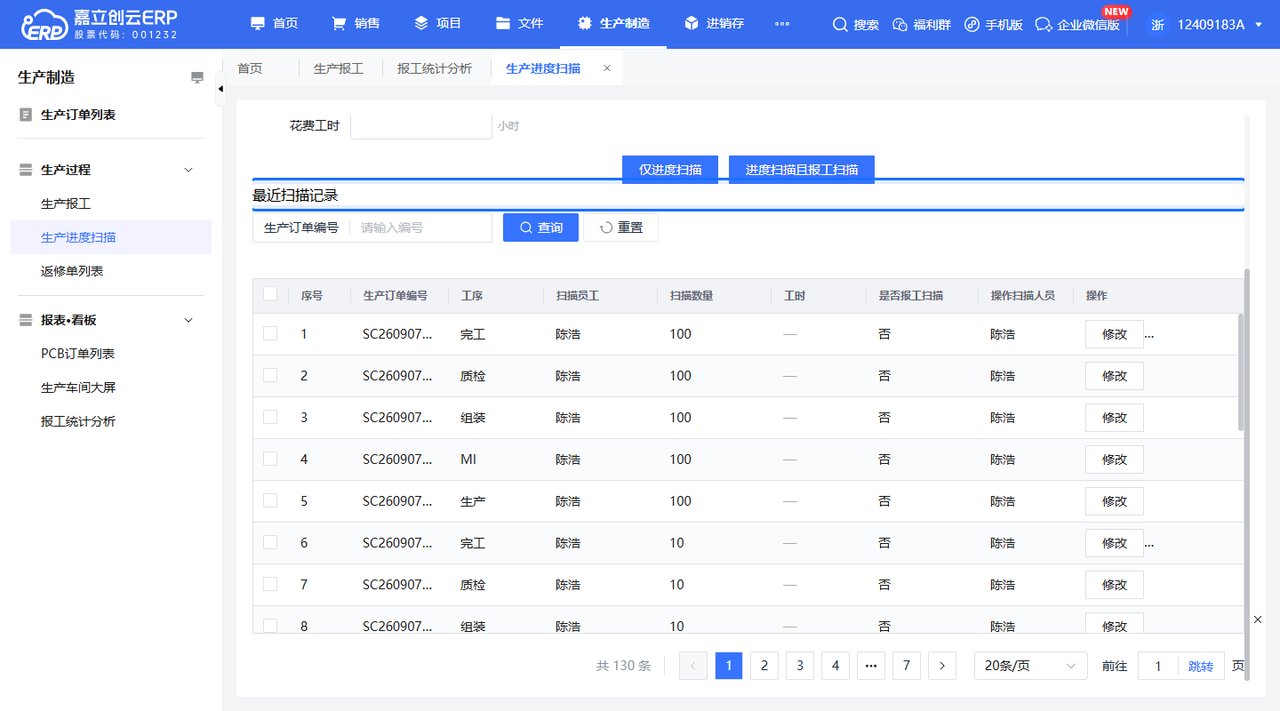Click the 生产订单编号 input field
Viewport: 1280px width, 711px height.
[x=420, y=228]
